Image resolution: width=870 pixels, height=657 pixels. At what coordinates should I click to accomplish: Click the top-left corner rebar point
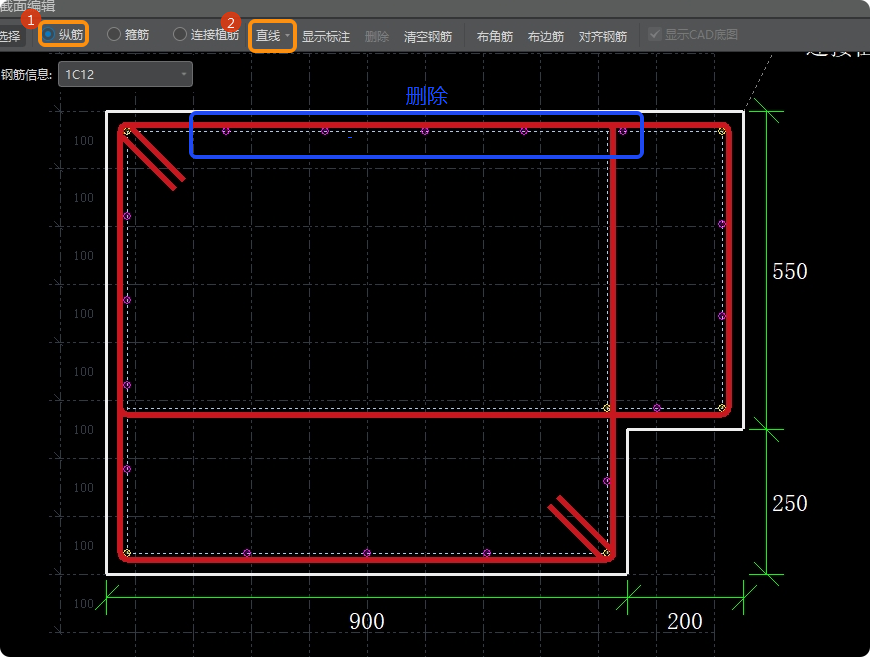click(127, 132)
